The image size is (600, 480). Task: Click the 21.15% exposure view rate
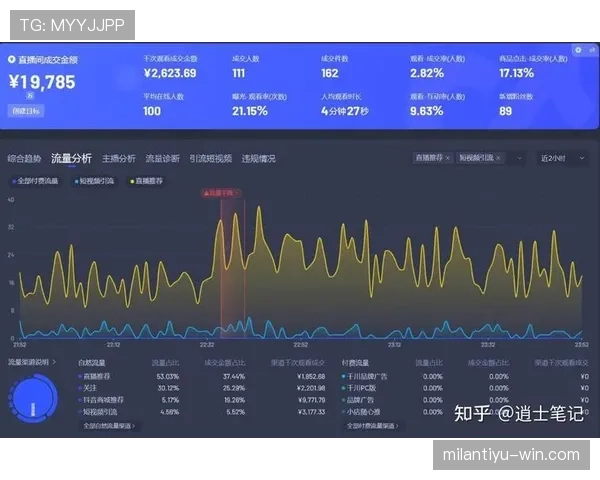click(x=250, y=111)
